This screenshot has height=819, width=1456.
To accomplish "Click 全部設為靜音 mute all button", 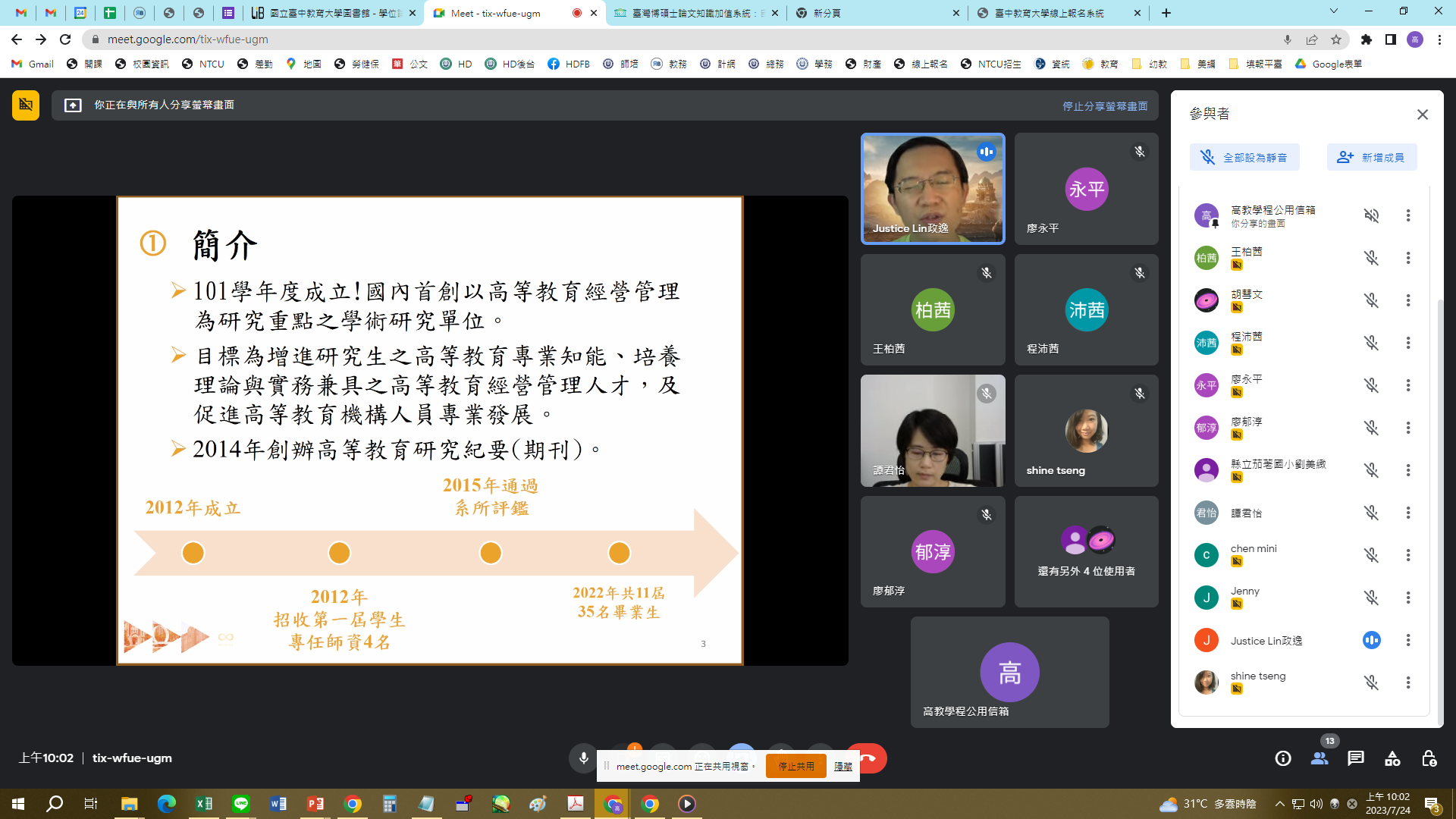I will tap(1244, 158).
